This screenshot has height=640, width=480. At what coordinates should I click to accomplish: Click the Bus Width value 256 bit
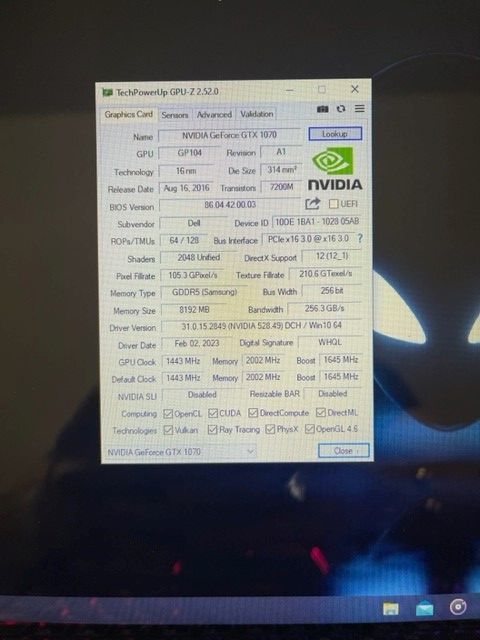[x=332, y=291]
